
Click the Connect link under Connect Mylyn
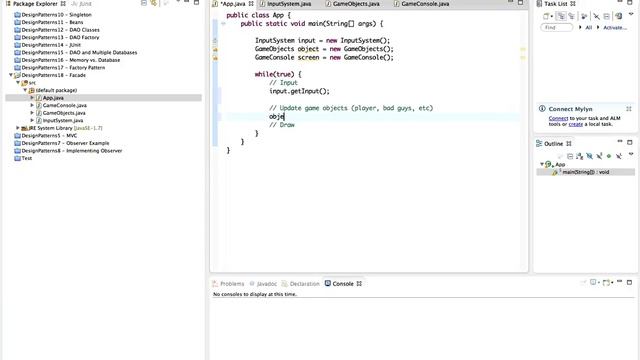click(x=558, y=118)
